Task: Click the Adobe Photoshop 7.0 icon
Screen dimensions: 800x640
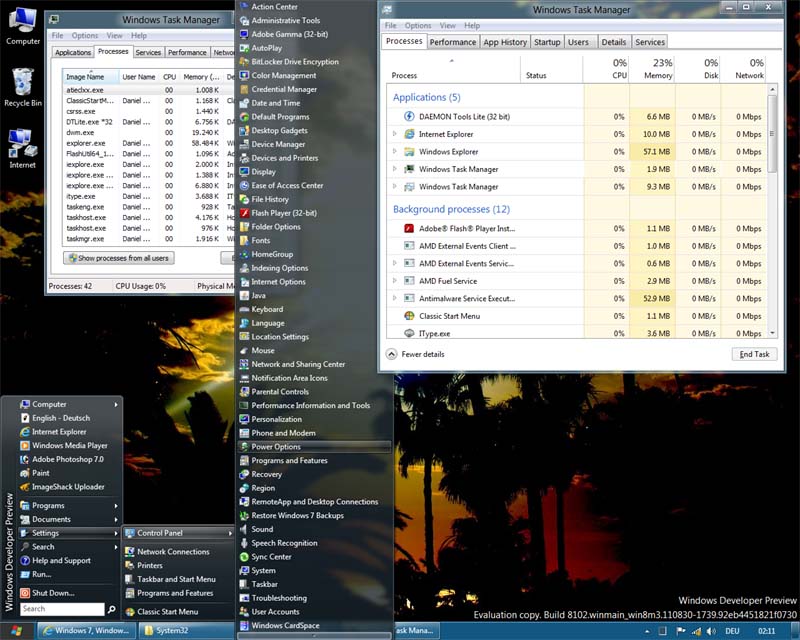Action: click(x=24, y=459)
